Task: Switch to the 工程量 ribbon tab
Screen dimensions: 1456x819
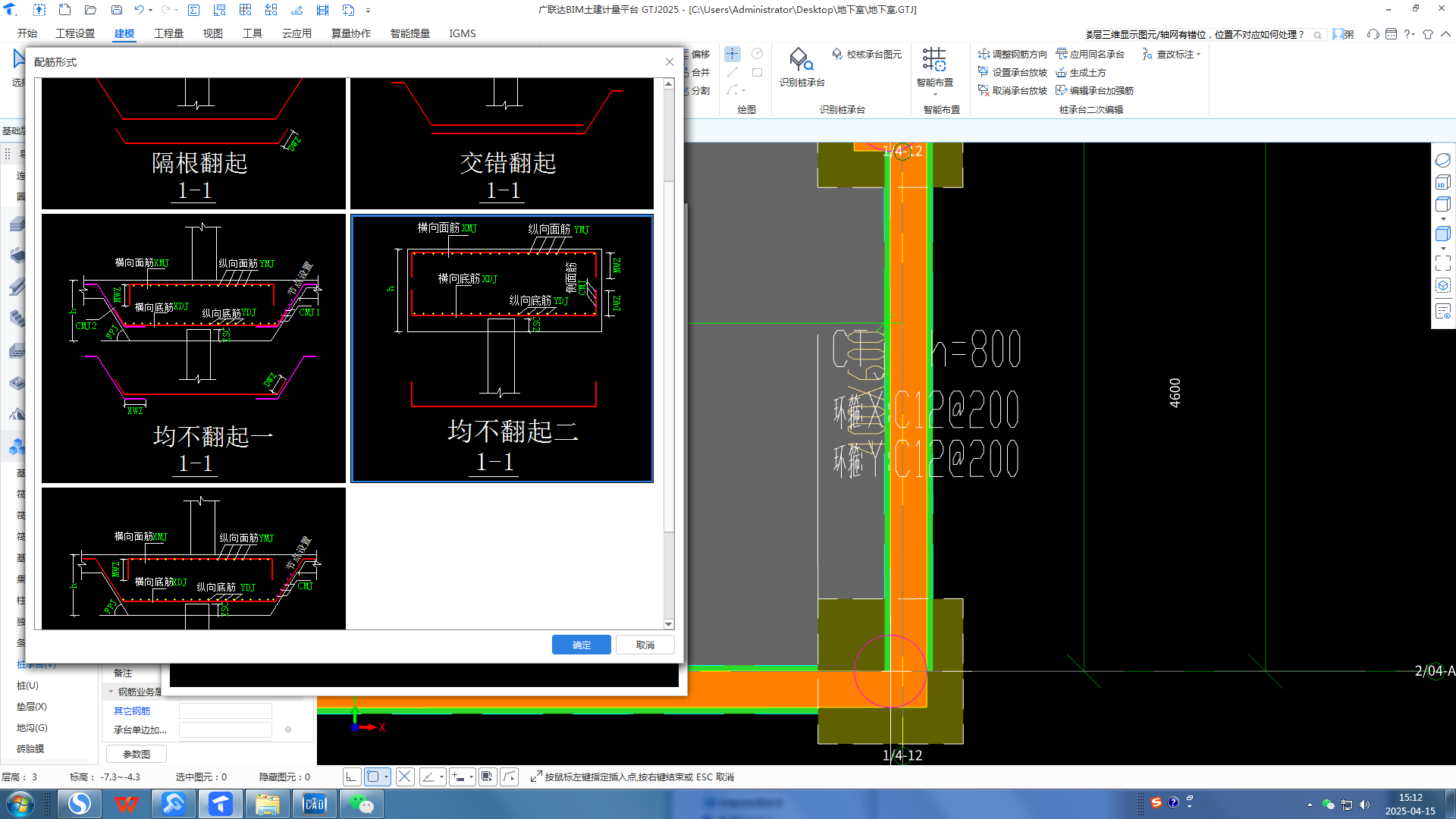Action: [x=168, y=33]
